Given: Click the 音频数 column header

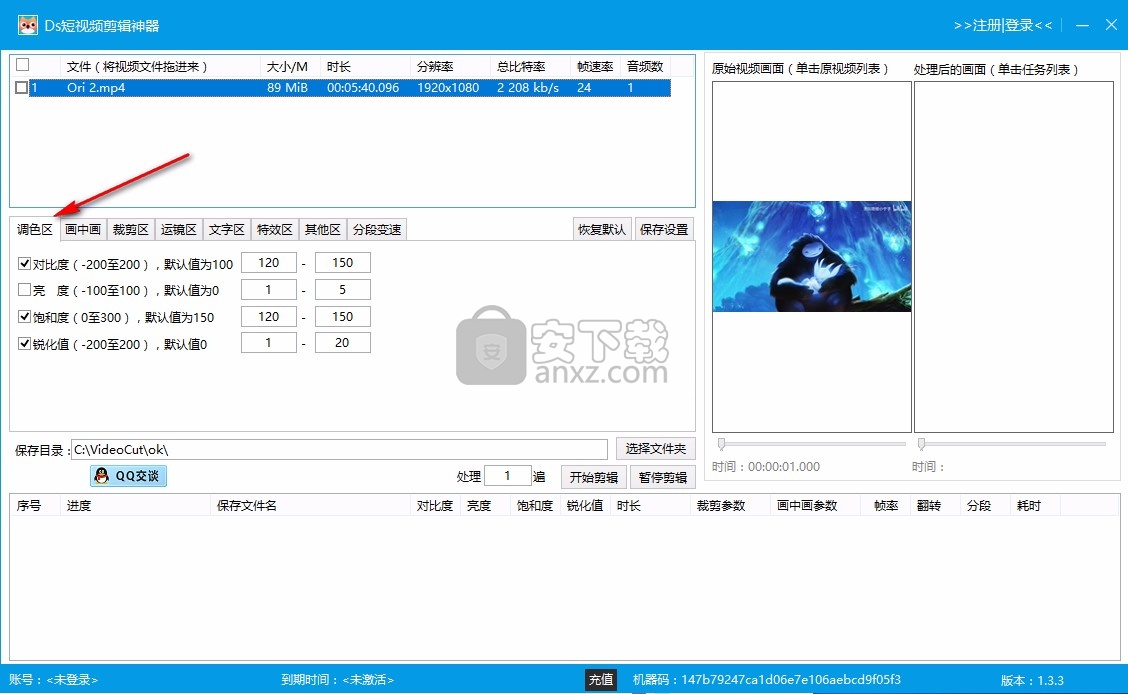Looking at the screenshot, I should point(645,67).
